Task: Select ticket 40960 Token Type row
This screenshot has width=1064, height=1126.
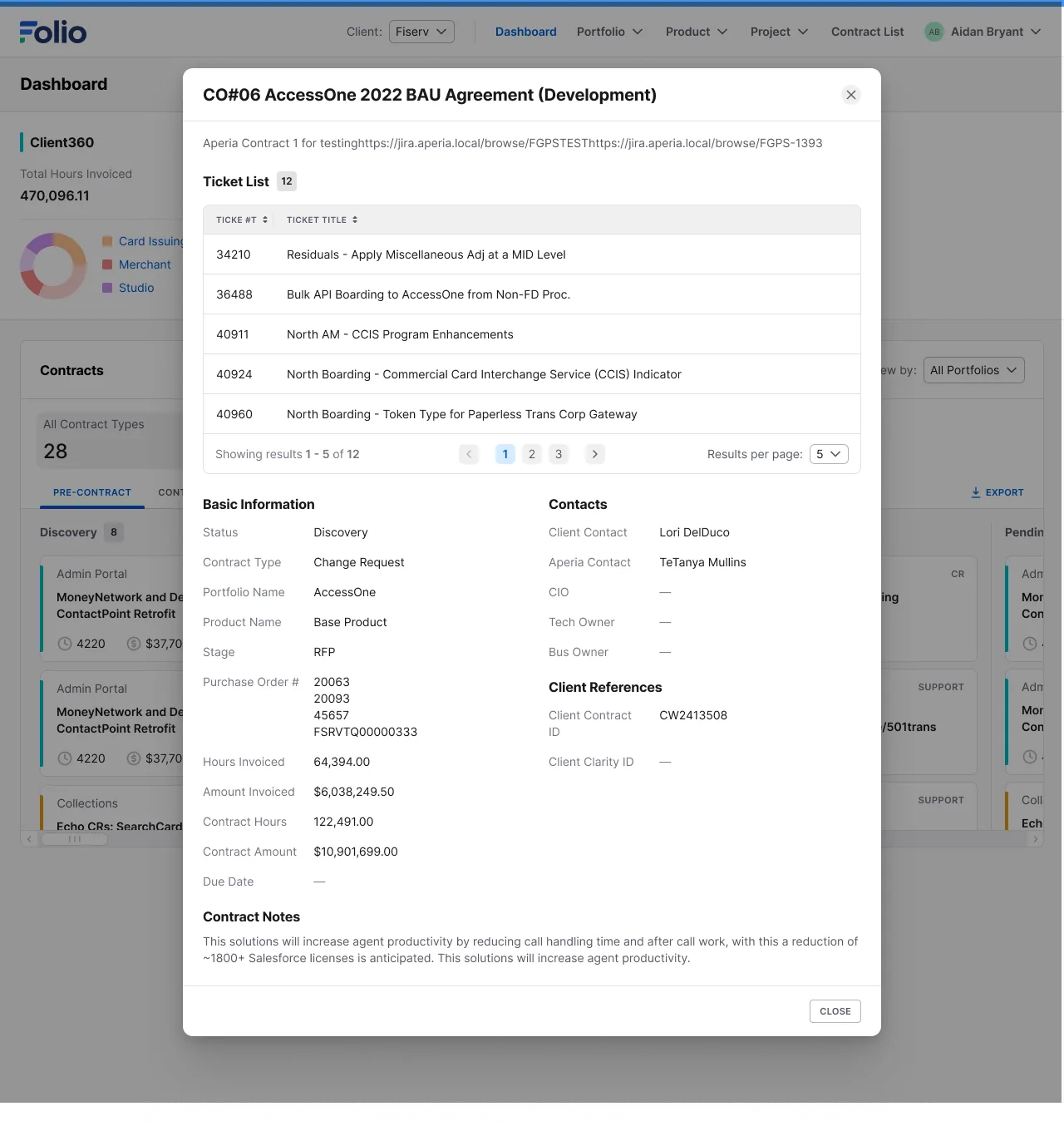Action: click(532, 414)
